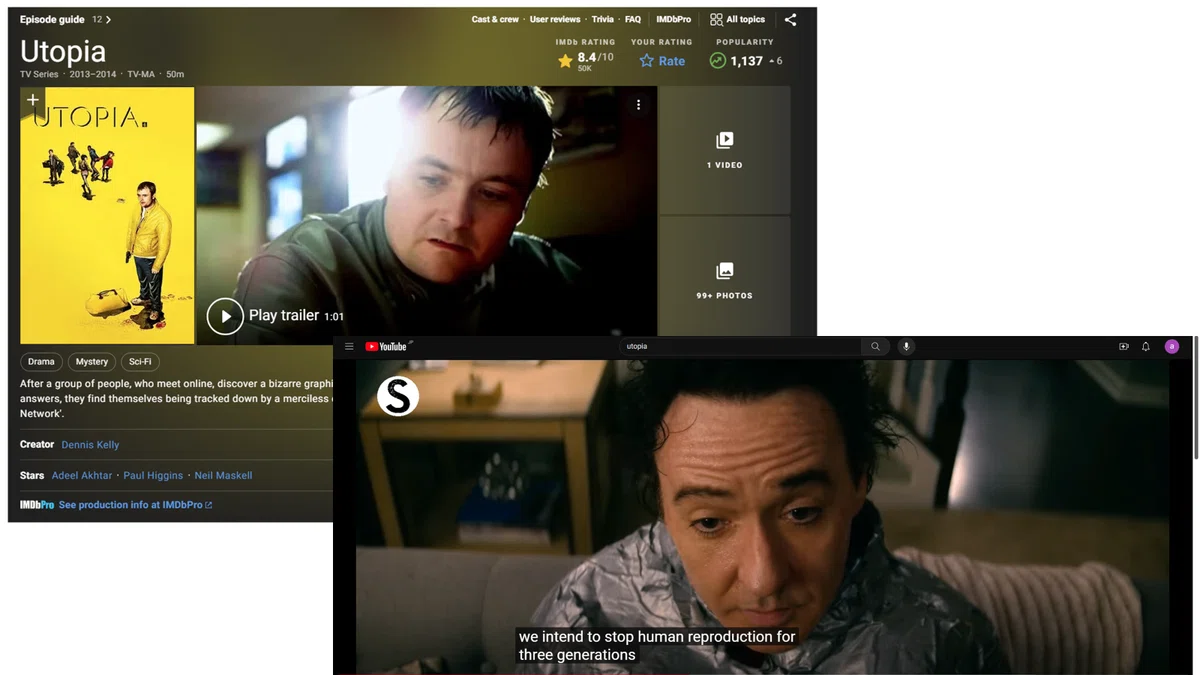
Task: Select the Sci-Fi genre chip
Action: (140, 362)
